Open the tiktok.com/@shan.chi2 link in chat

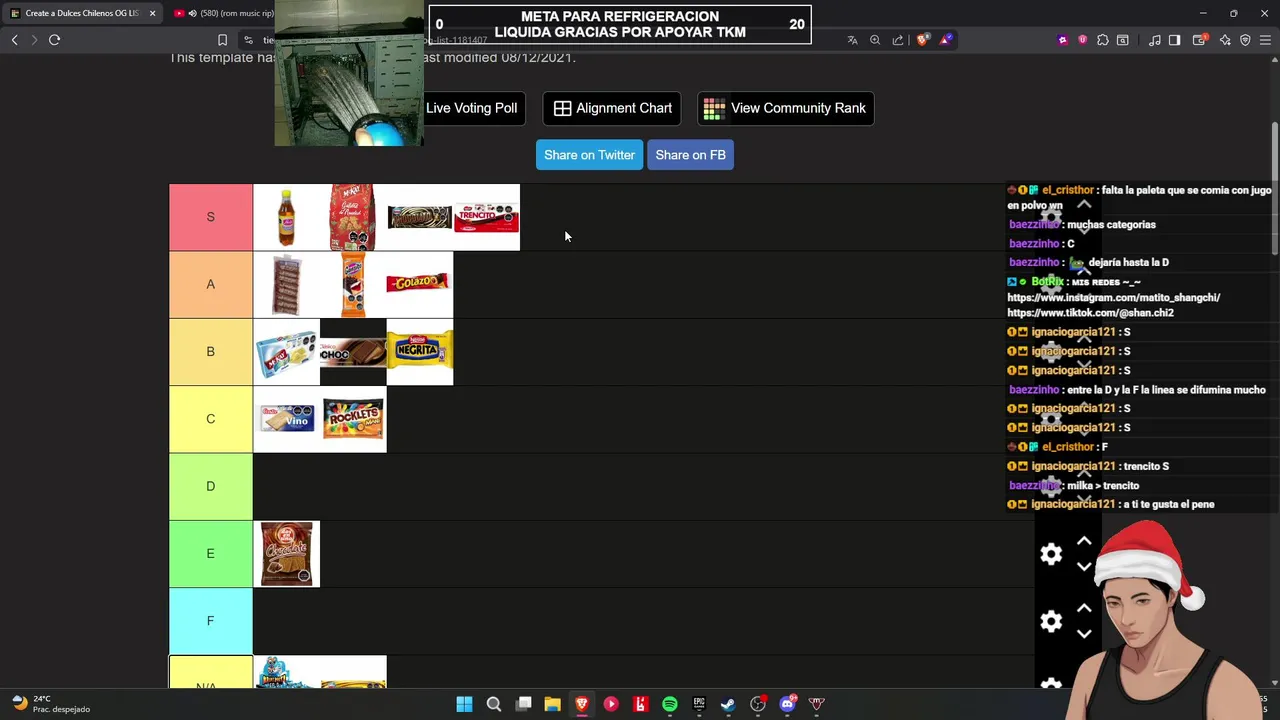click(1090, 312)
